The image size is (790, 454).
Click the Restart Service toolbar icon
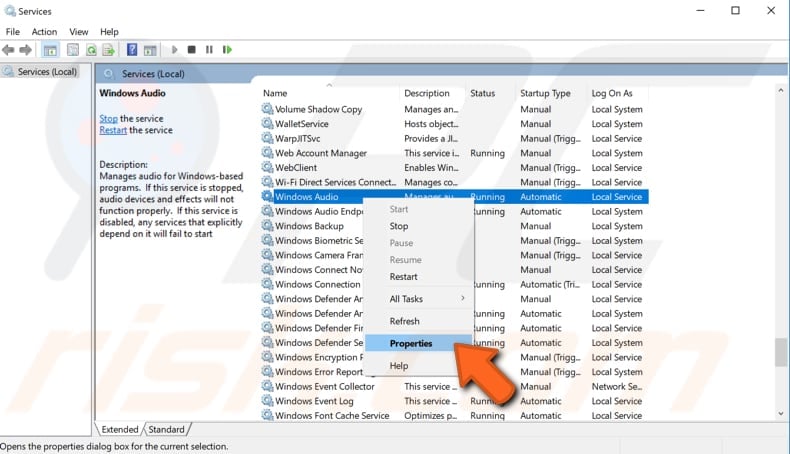click(227, 49)
